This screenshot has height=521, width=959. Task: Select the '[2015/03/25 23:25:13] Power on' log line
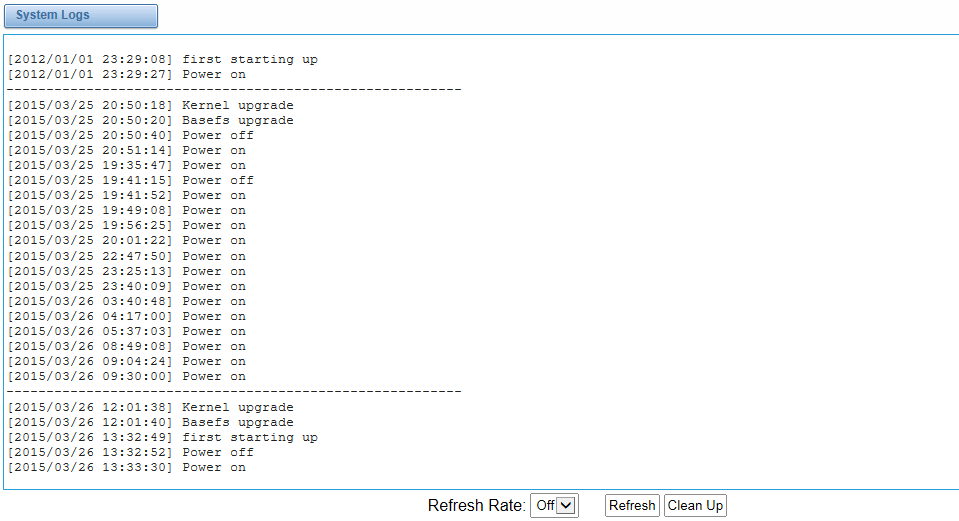[x=127, y=272]
